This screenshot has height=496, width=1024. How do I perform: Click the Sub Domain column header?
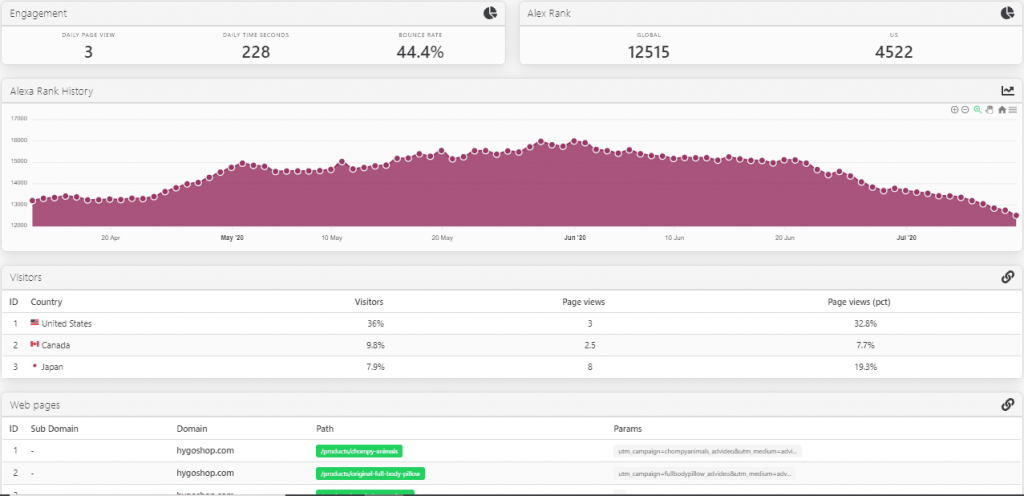[x=54, y=429]
